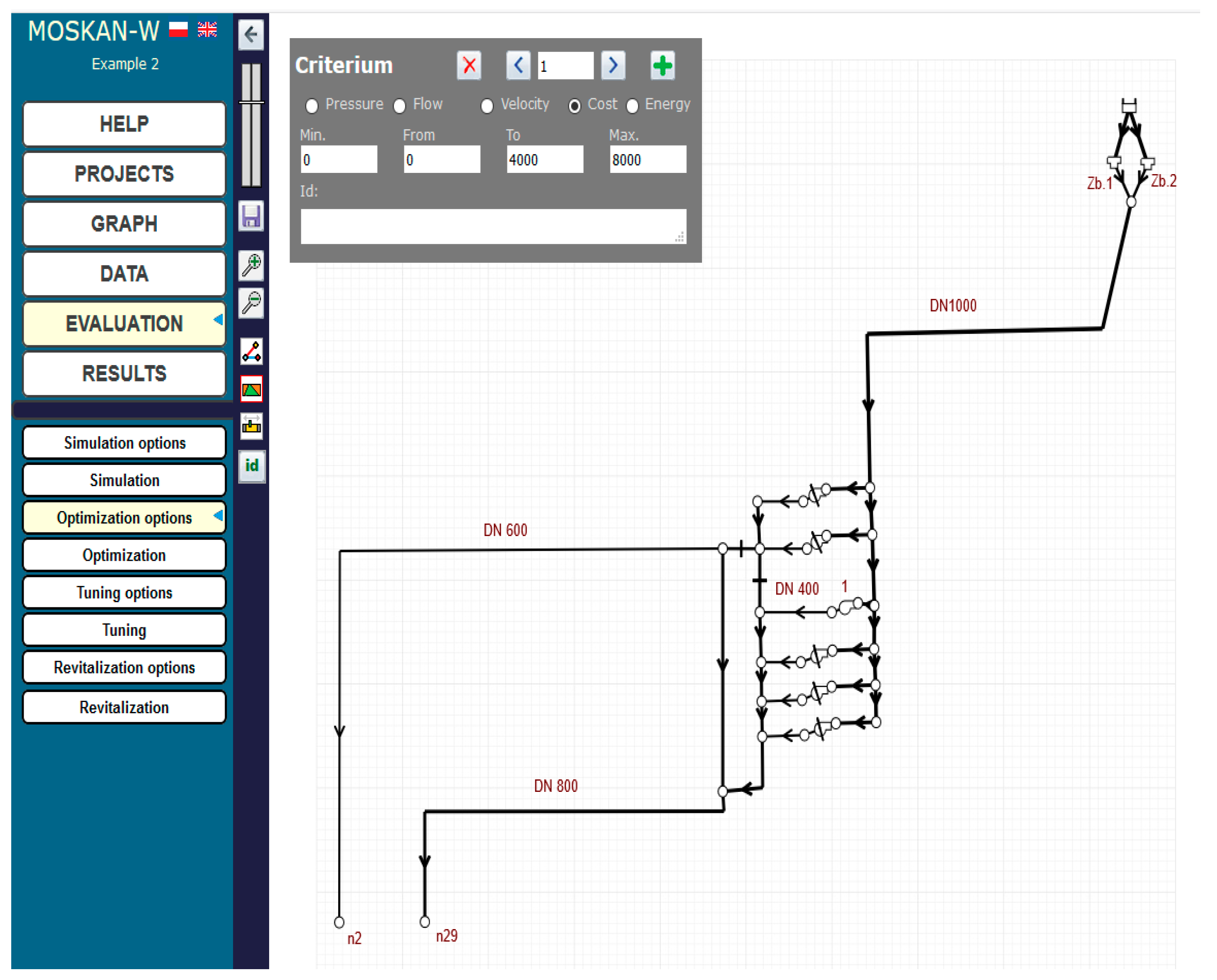The height and width of the screenshot is (980, 1217).
Task: Click the back arrow icon in the toolbar
Action: 251,34
